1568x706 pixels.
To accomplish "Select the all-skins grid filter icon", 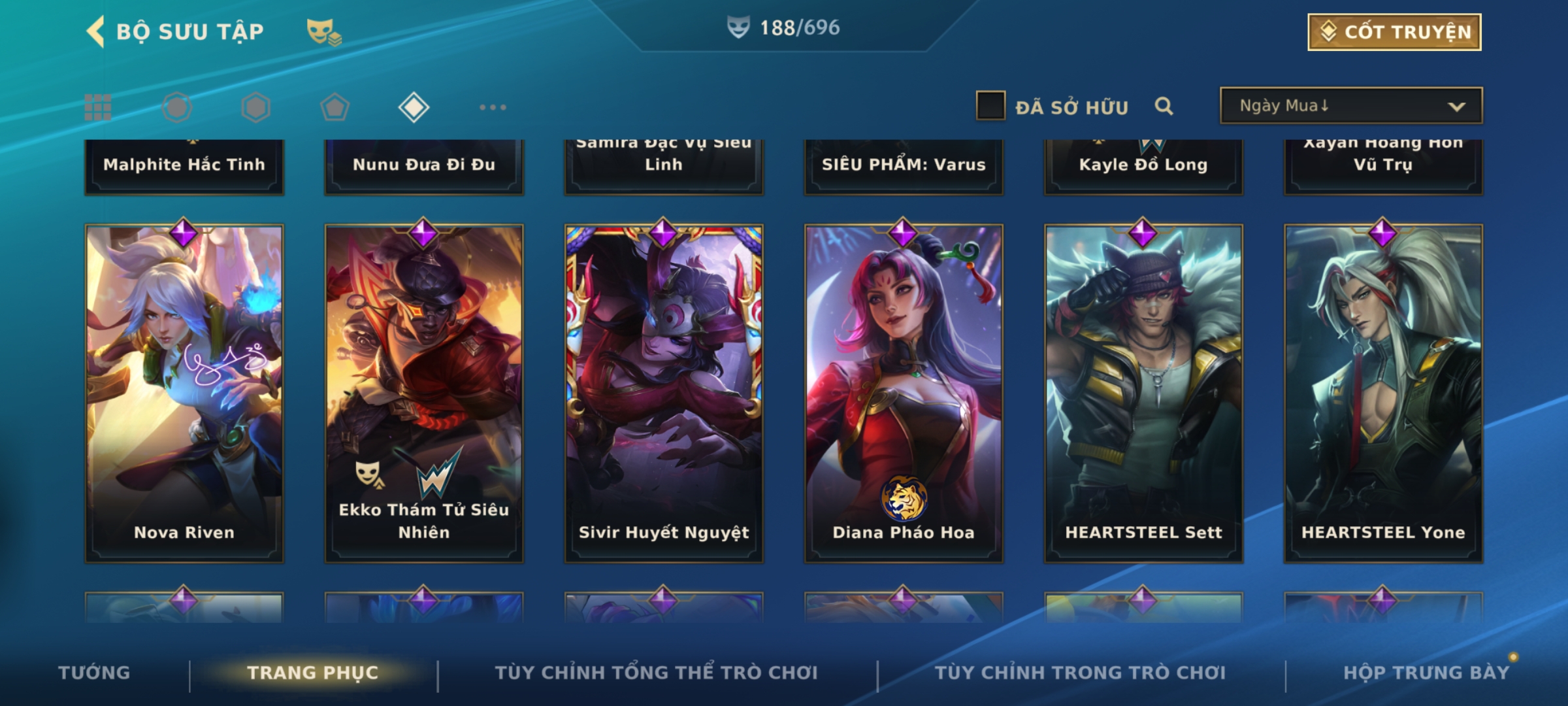I will (98, 107).
